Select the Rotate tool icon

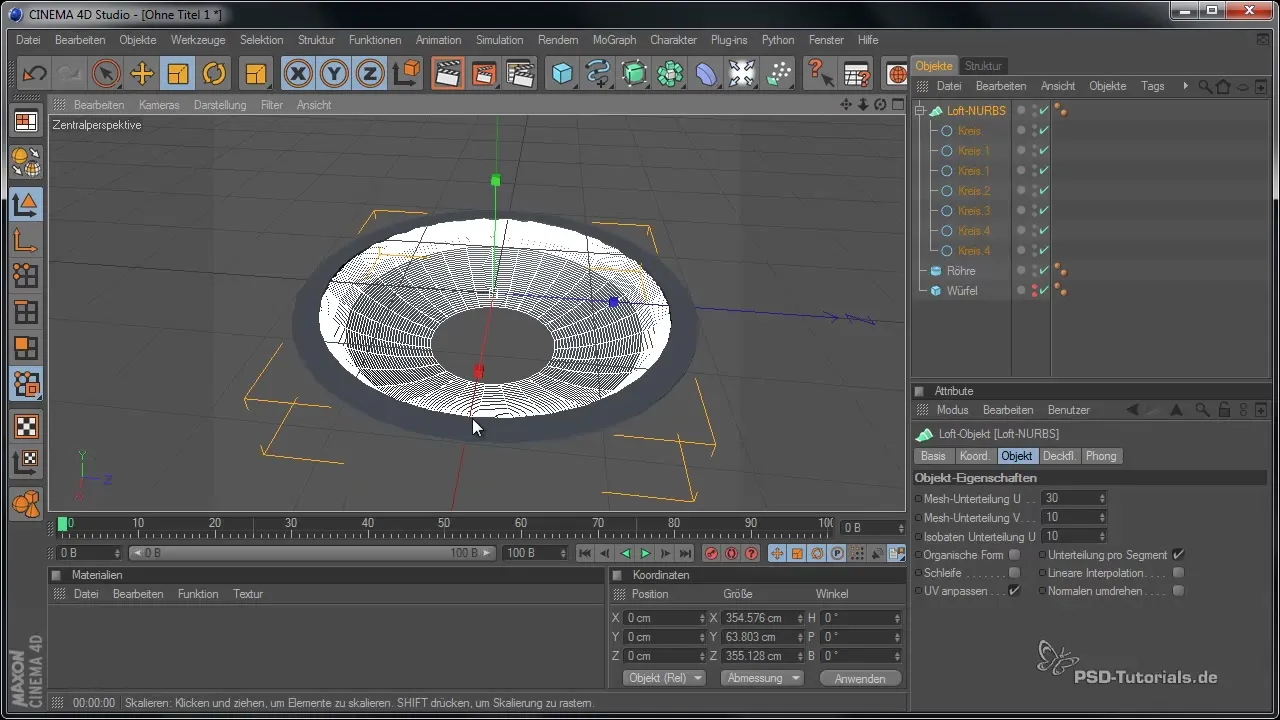(x=214, y=74)
